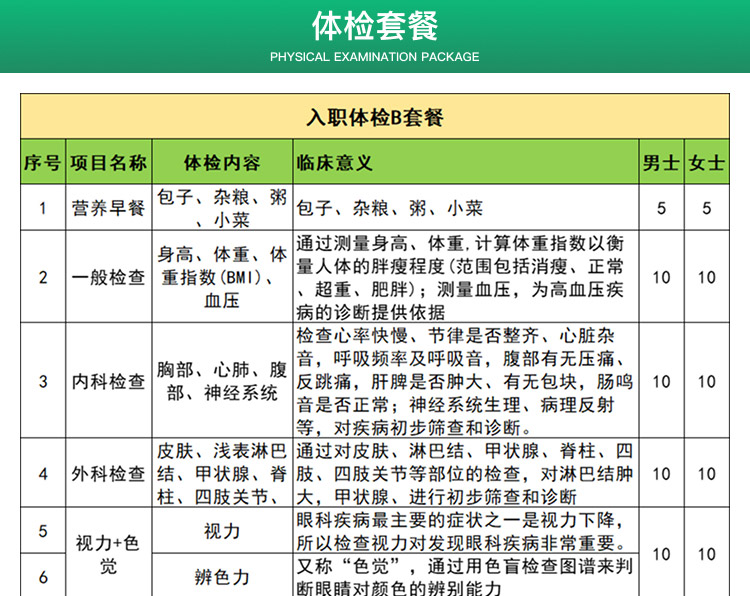Select the 一般检查 item name cell
Image resolution: width=750 pixels, height=596 pixels.
[x=109, y=277]
